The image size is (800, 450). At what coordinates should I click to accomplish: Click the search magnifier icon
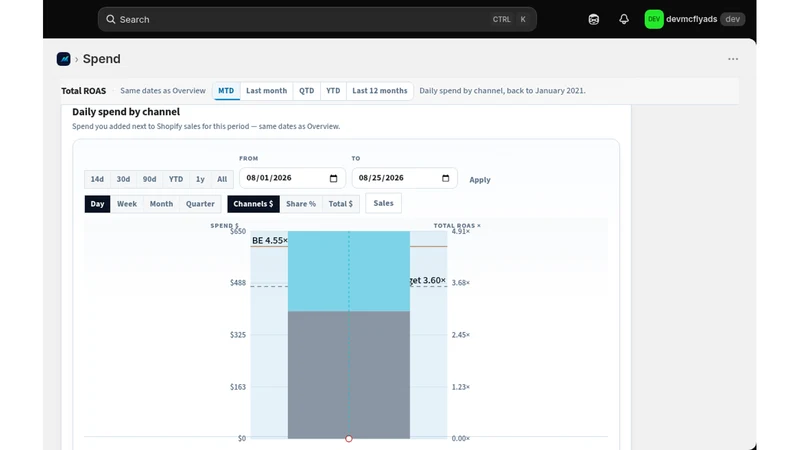pyautogui.click(x=110, y=19)
